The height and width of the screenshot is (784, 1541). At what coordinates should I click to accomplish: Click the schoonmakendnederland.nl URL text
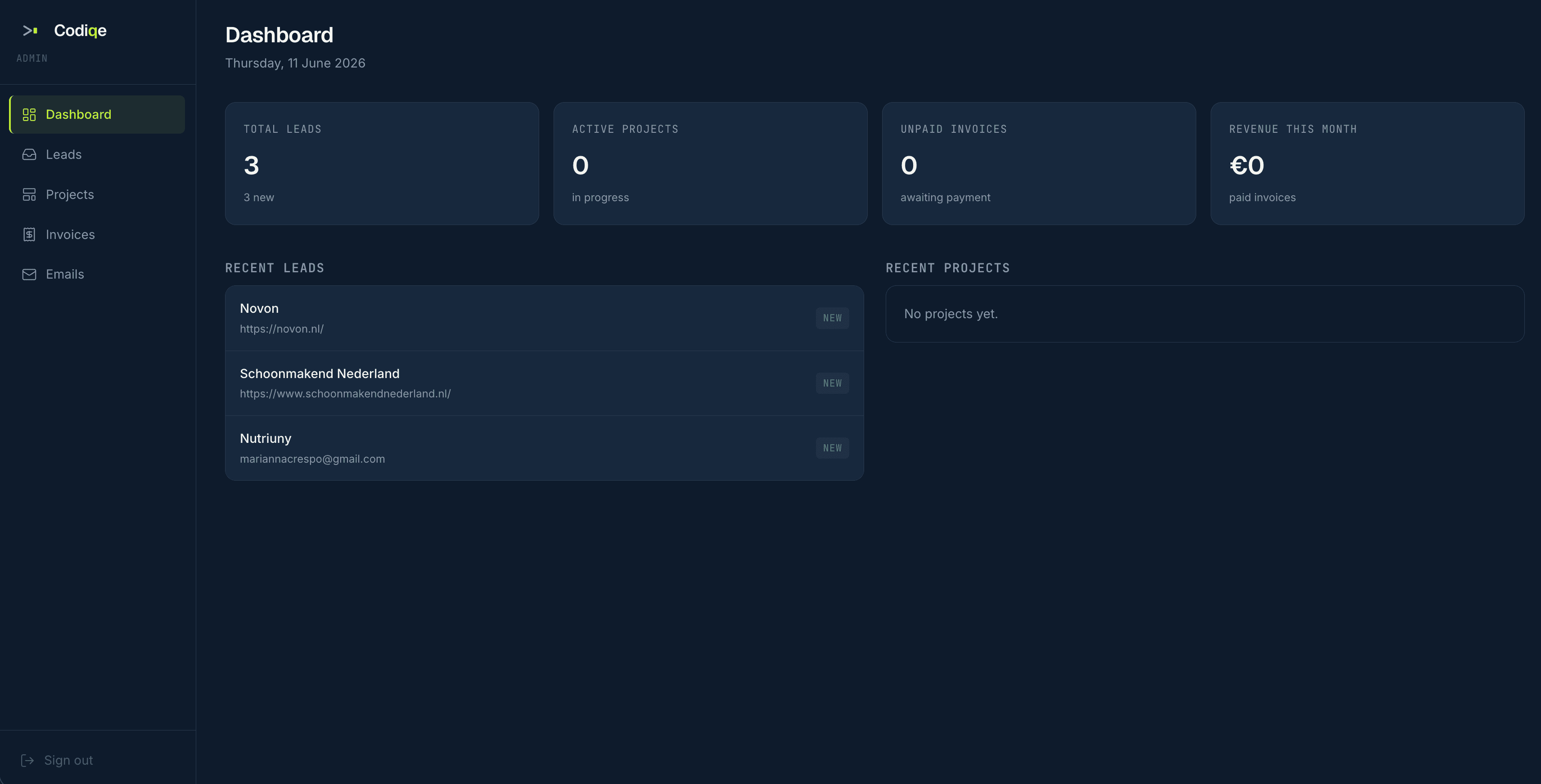click(345, 393)
